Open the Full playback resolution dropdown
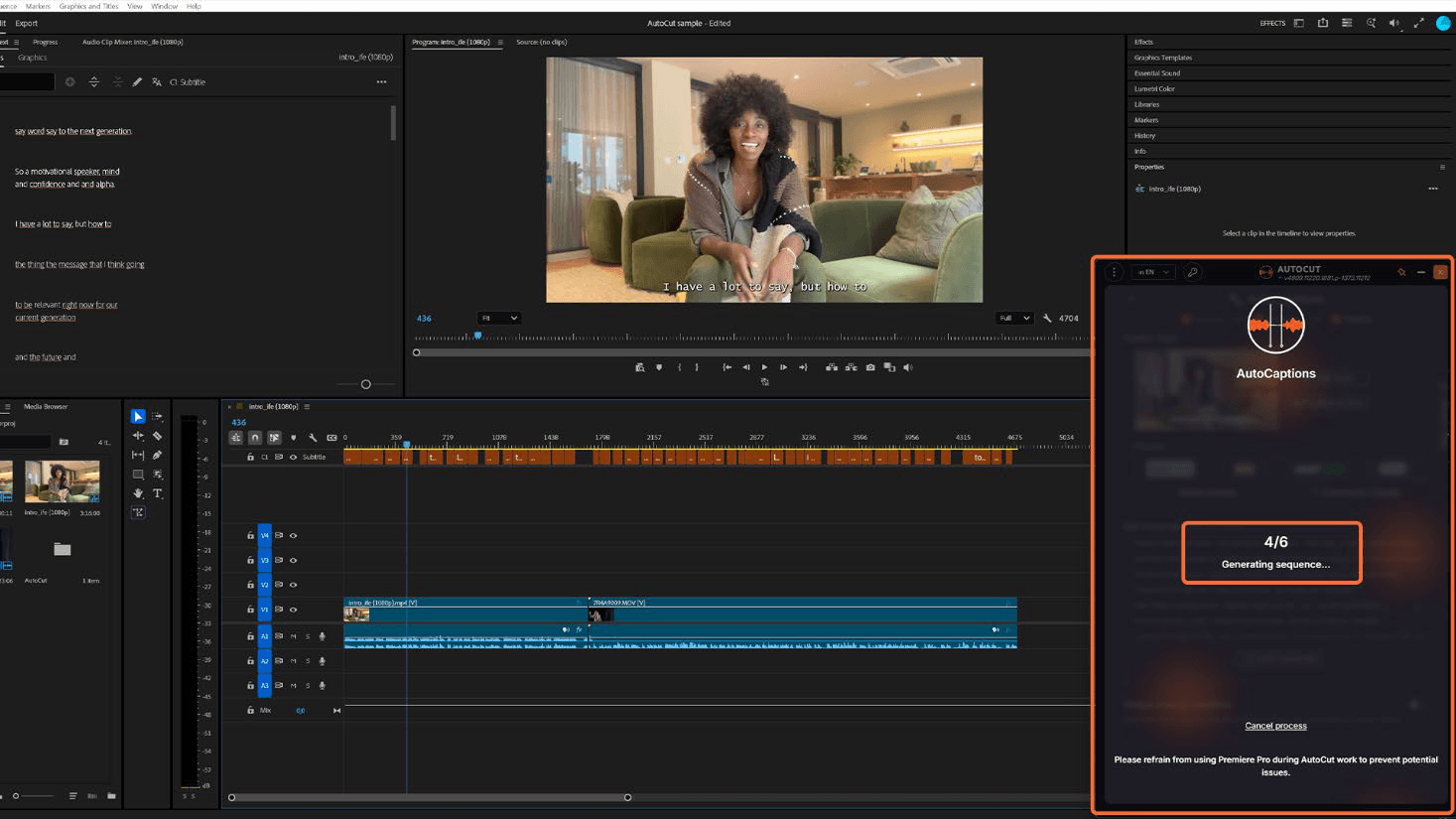Screen dimensions: 1456x819 coord(1013,319)
